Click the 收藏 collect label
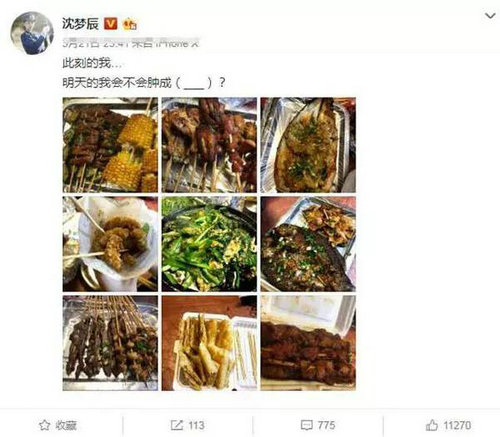 (x=66, y=425)
